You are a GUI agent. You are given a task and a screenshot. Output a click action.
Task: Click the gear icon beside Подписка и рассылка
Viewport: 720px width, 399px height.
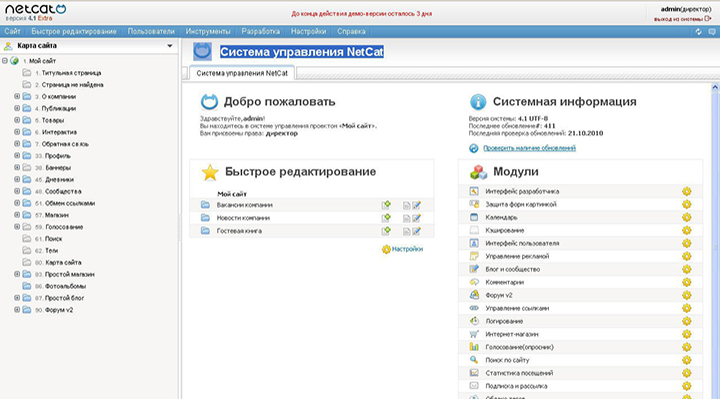pos(686,386)
